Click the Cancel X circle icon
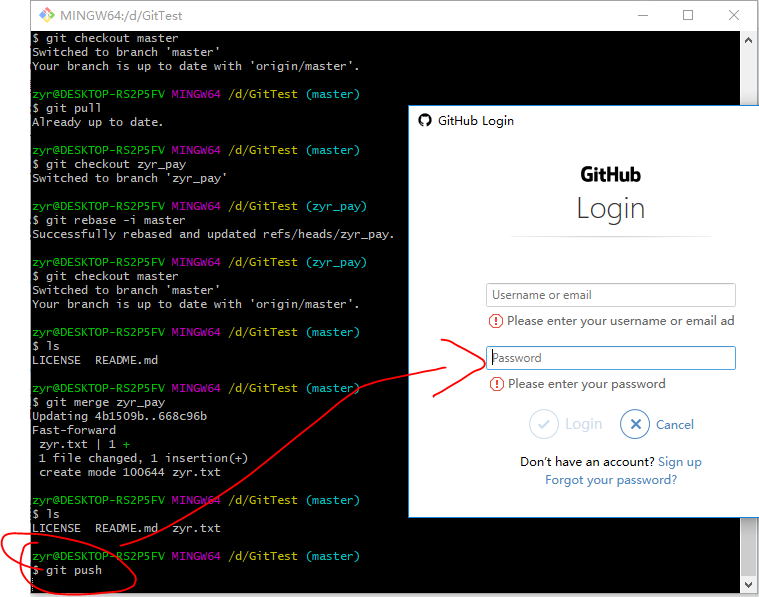The height and width of the screenshot is (597, 759). (x=635, y=424)
